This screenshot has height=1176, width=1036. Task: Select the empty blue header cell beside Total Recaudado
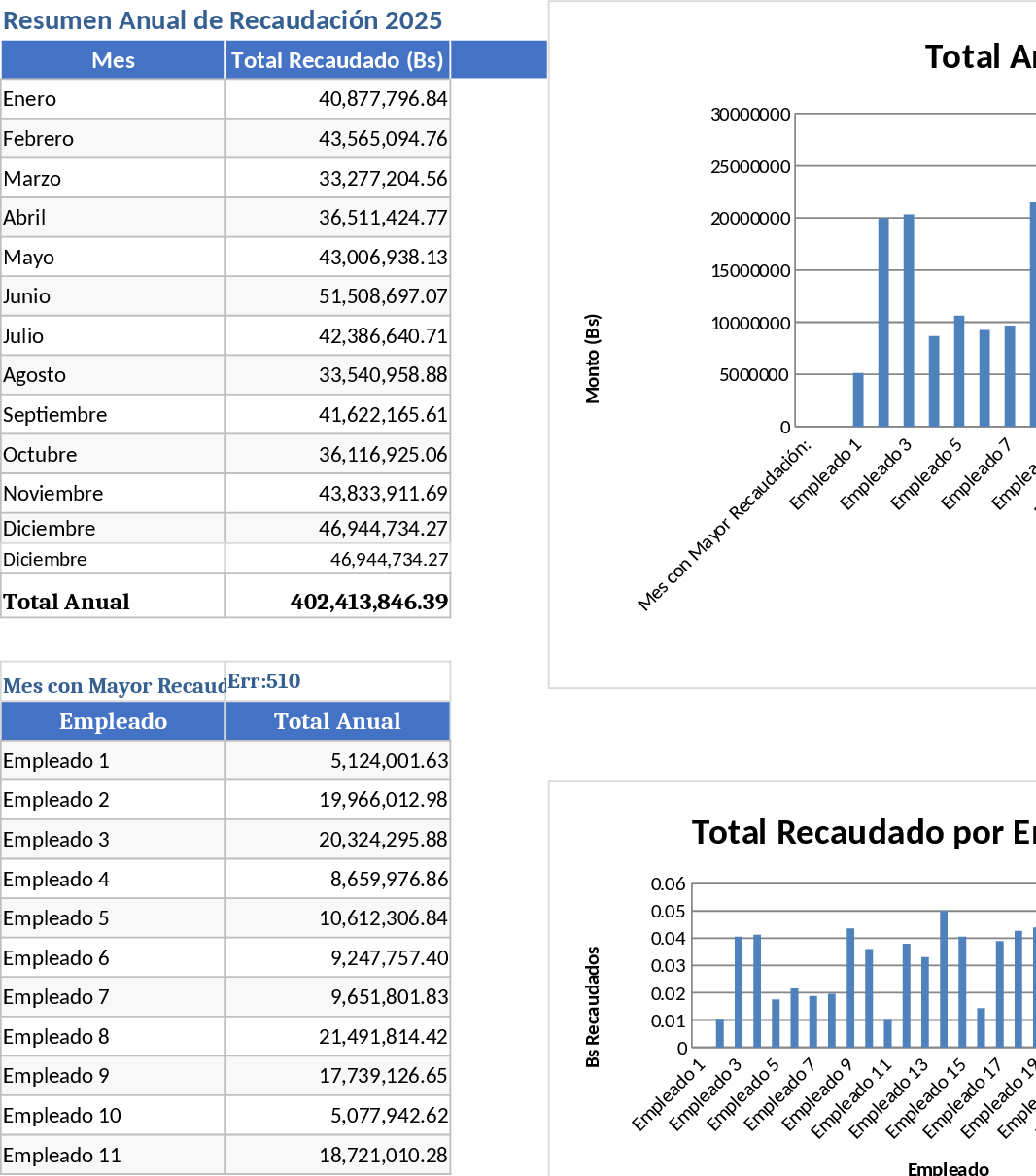click(500, 60)
